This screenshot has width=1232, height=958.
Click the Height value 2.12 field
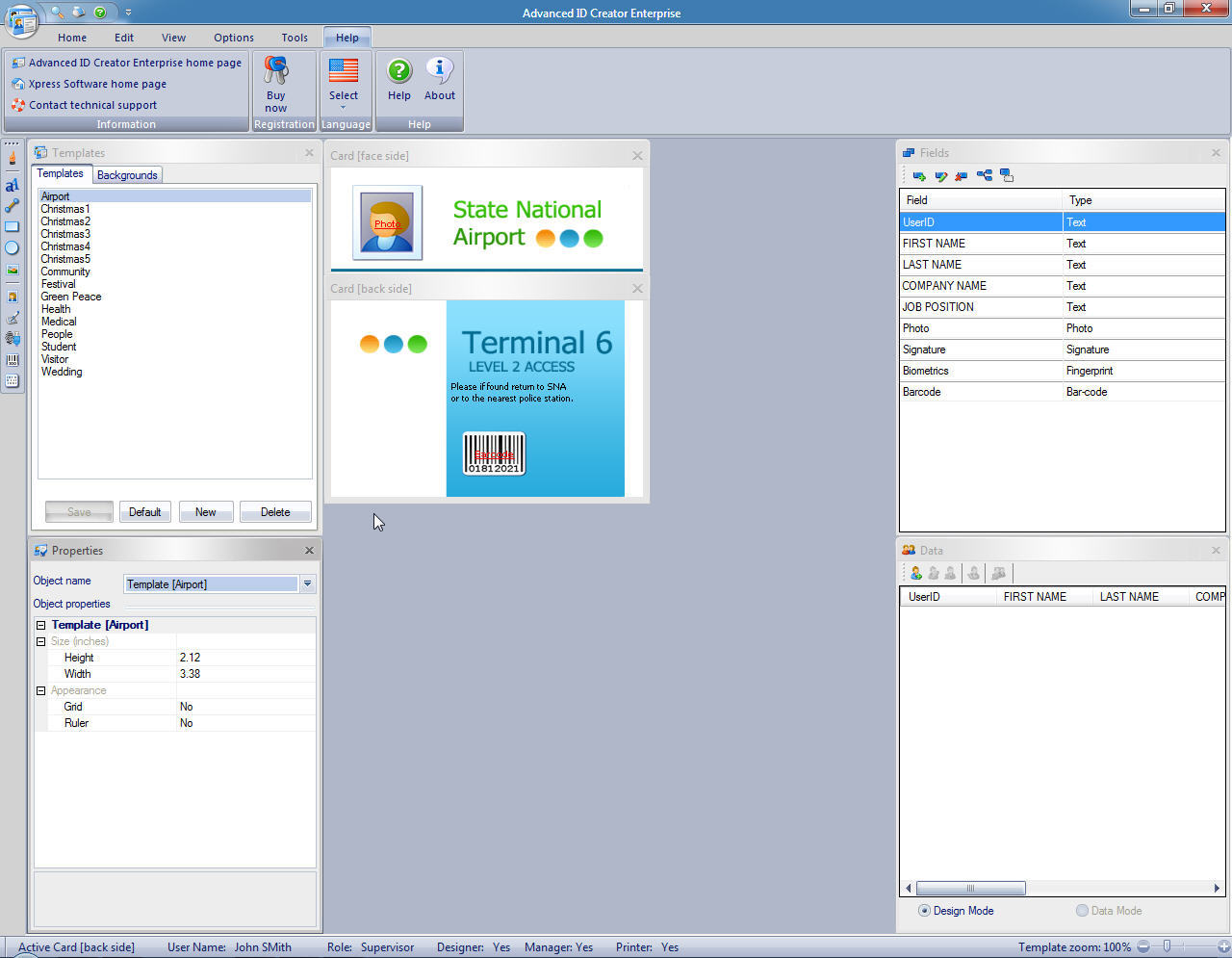[x=245, y=658]
